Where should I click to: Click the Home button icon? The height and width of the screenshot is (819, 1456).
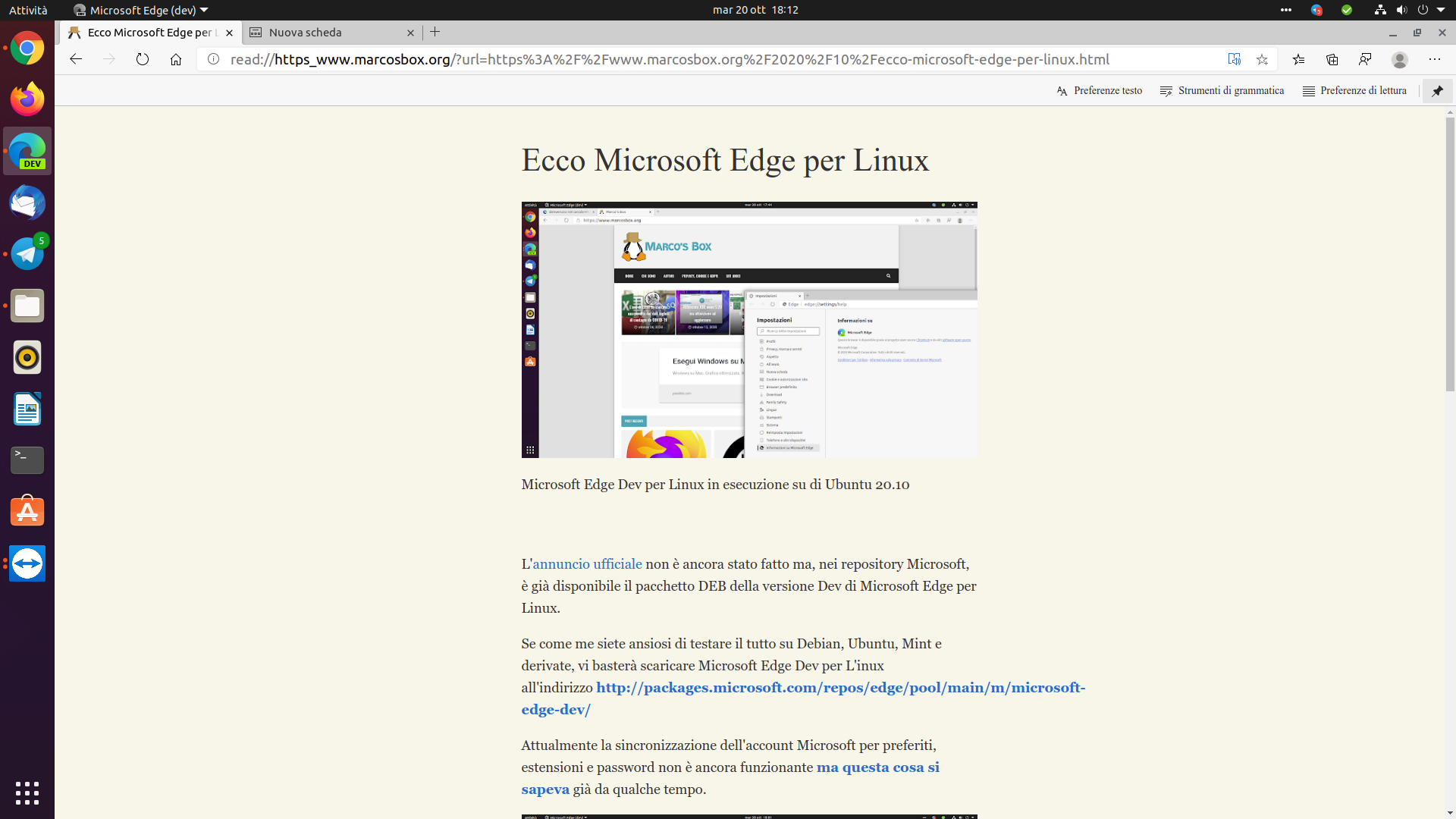tap(176, 59)
